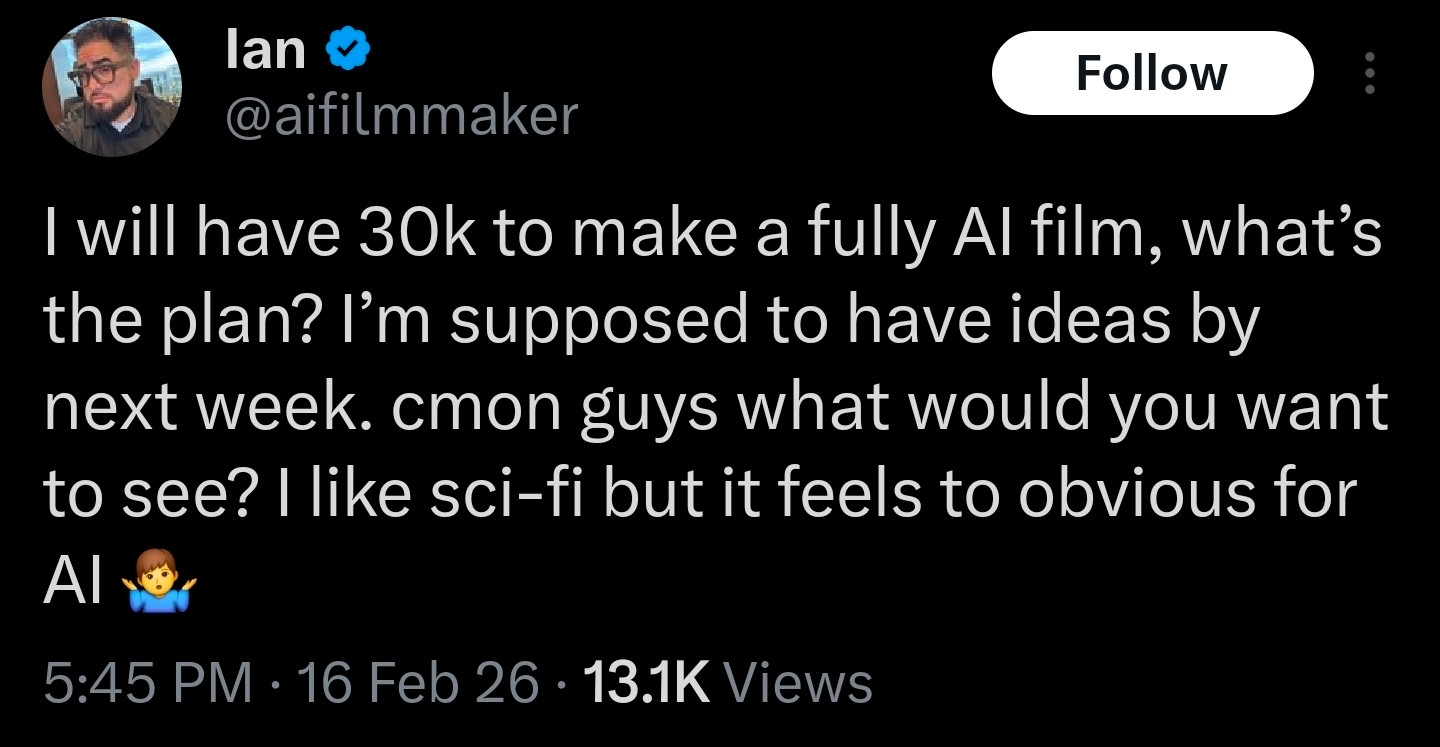Image resolution: width=1440 pixels, height=747 pixels.
Task: Click the word "Views" label
Action: [x=798, y=684]
